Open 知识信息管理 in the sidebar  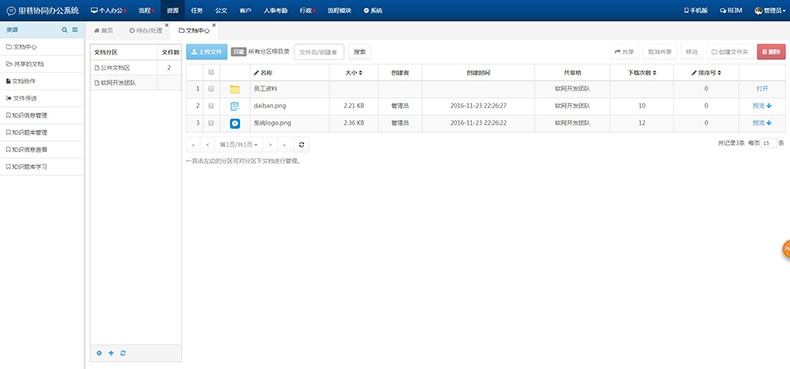(x=42, y=115)
